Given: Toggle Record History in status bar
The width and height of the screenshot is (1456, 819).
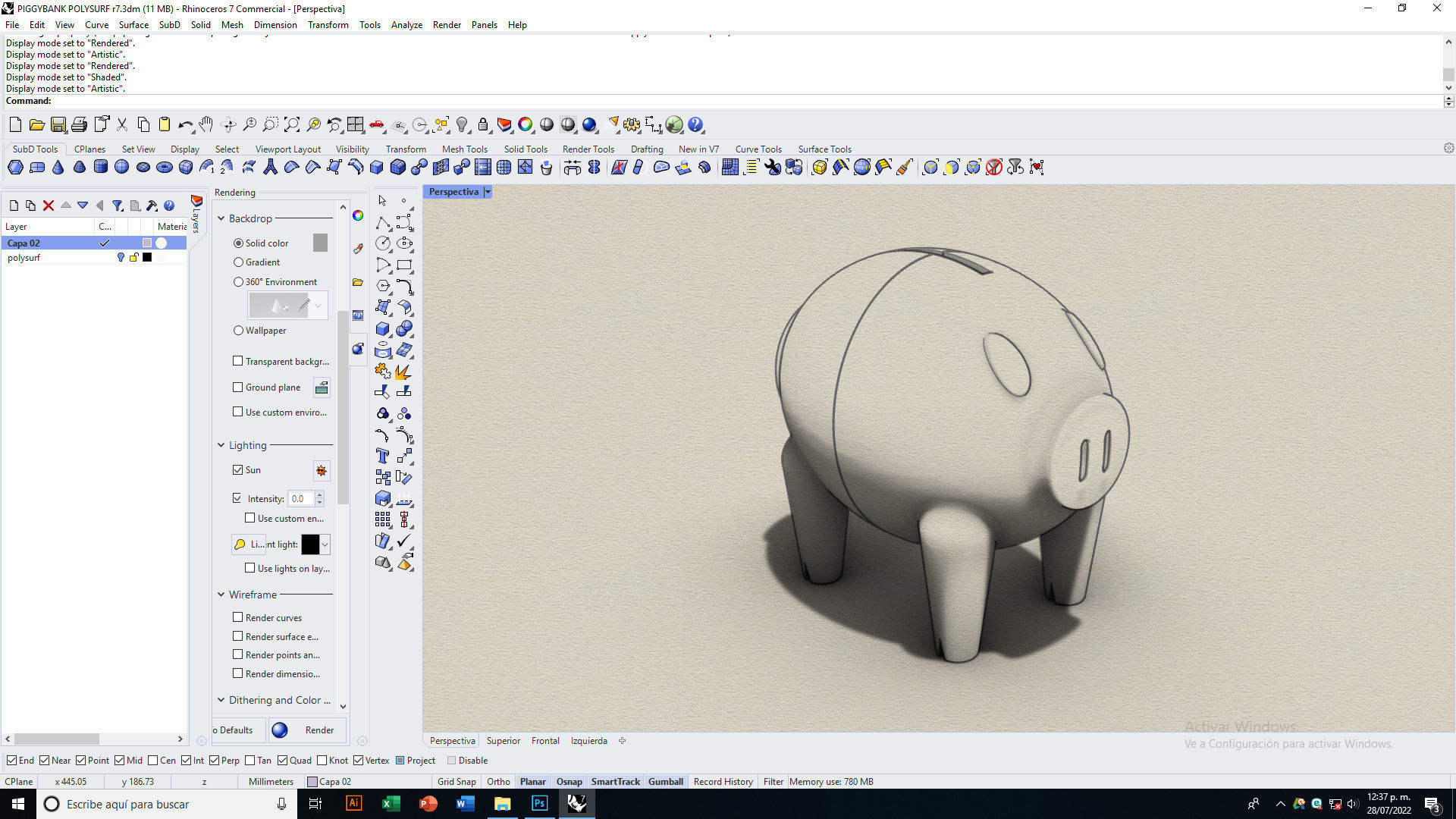Looking at the screenshot, I should (x=723, y=782).
